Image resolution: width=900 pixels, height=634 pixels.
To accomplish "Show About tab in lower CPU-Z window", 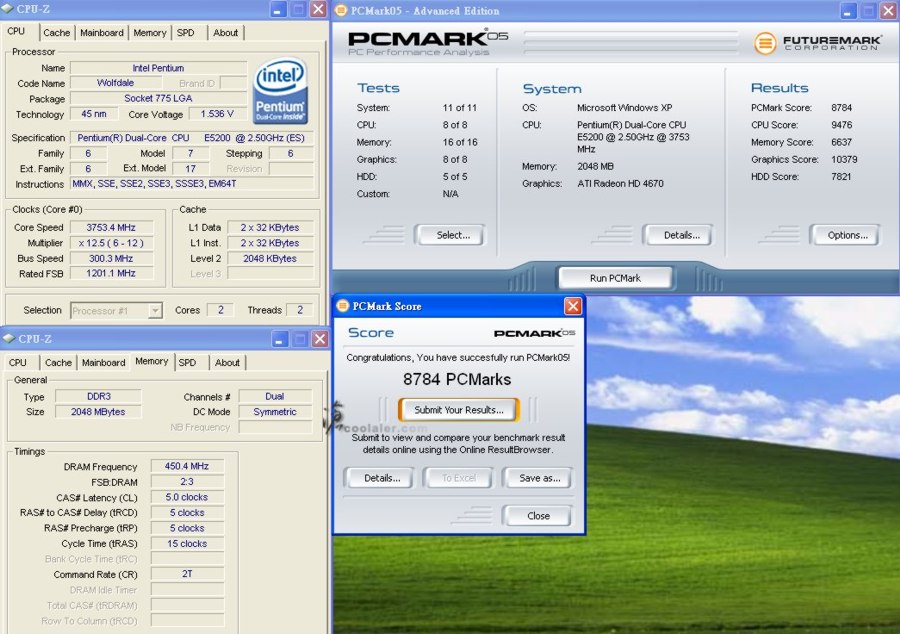I will point(227,363).
